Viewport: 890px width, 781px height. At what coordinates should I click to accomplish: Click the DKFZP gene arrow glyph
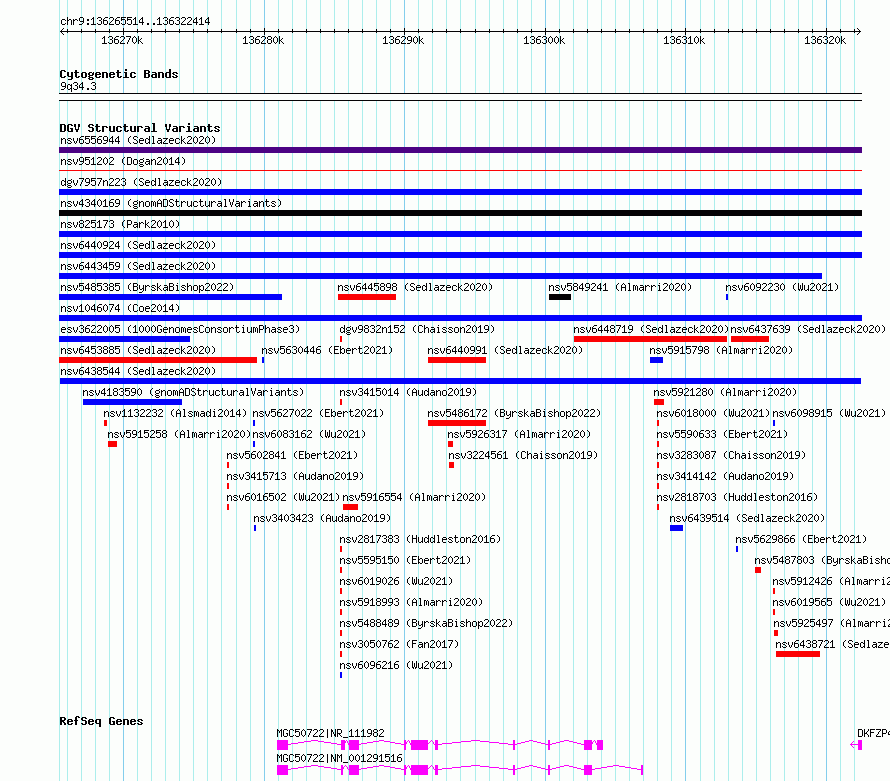(856, 745)
